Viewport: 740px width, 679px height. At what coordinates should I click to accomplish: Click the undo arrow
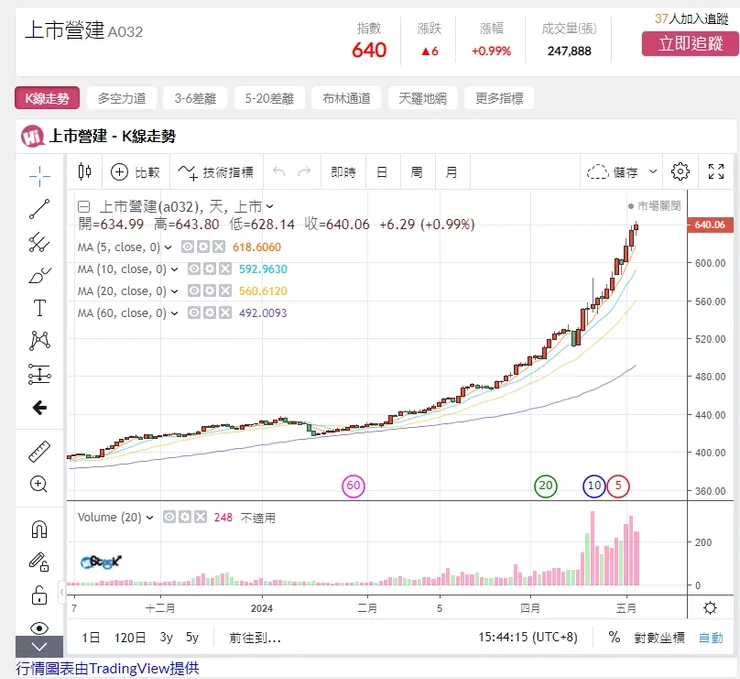click(x=279, y=171)
